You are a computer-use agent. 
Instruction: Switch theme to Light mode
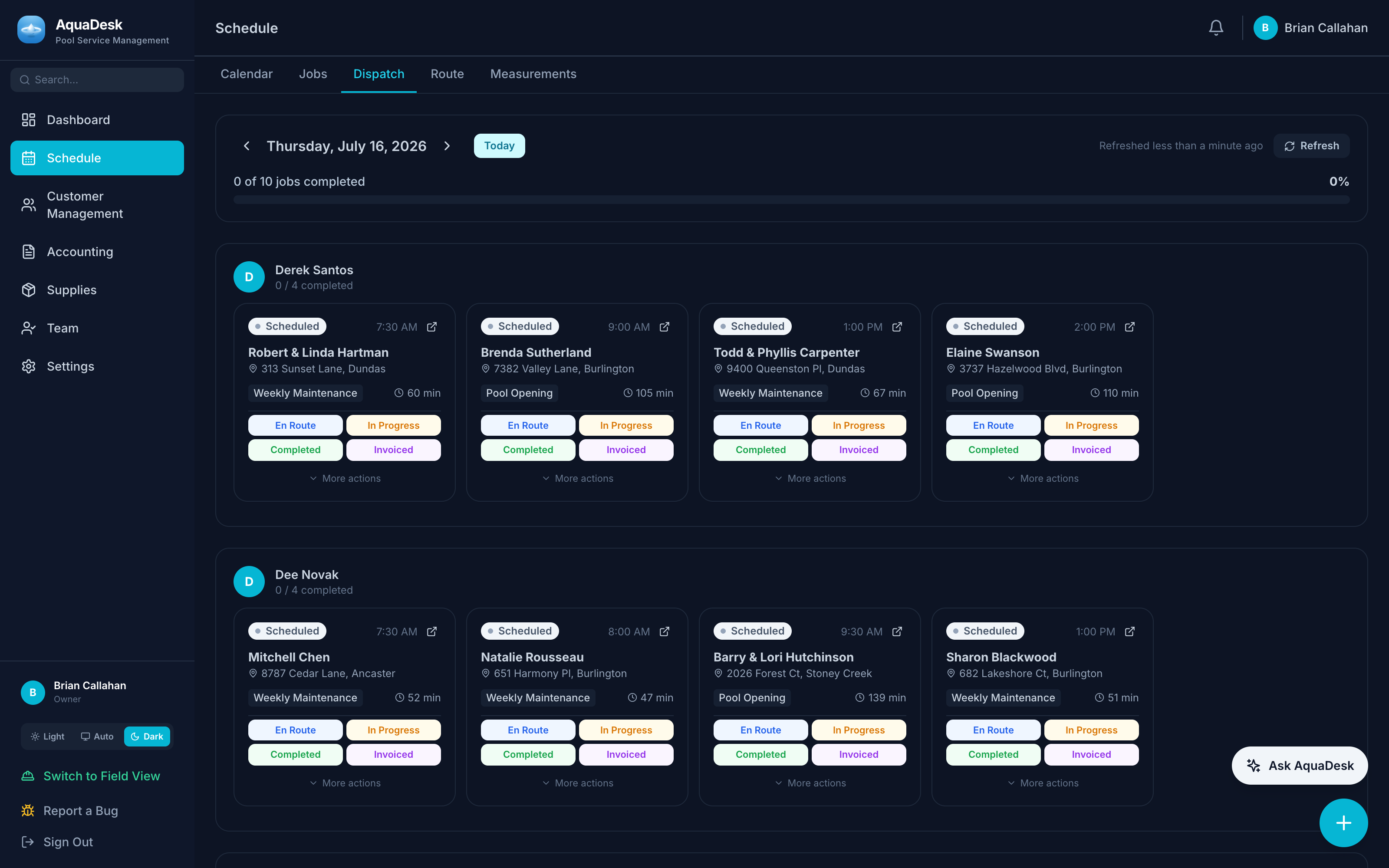[x=48, y=736]
